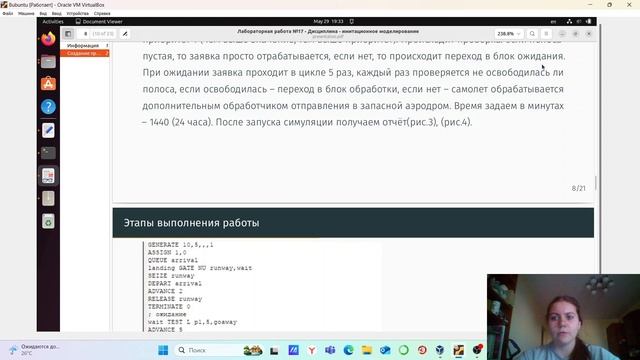The image size is (640, 360).
Task: Open Microsoft Teams from the taskbar
Action: point(330,350)
